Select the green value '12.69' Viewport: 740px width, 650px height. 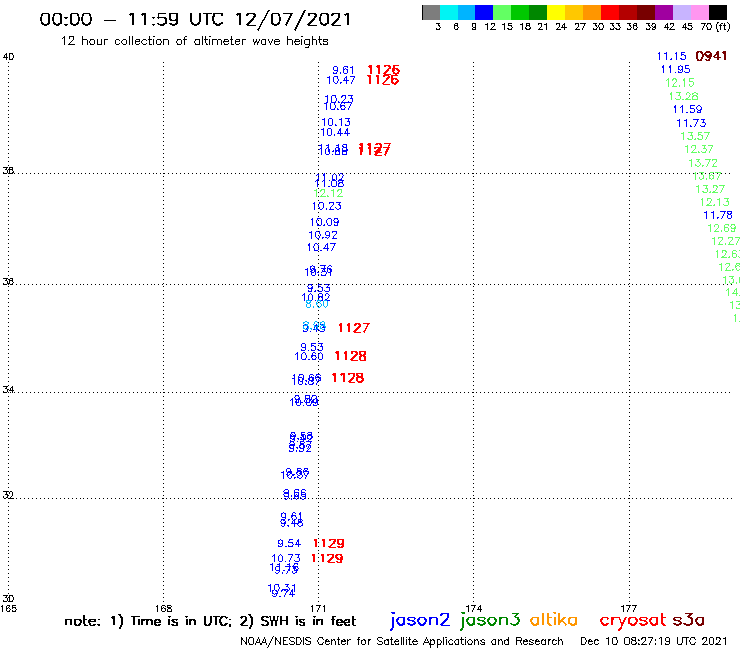click(722, 228)
